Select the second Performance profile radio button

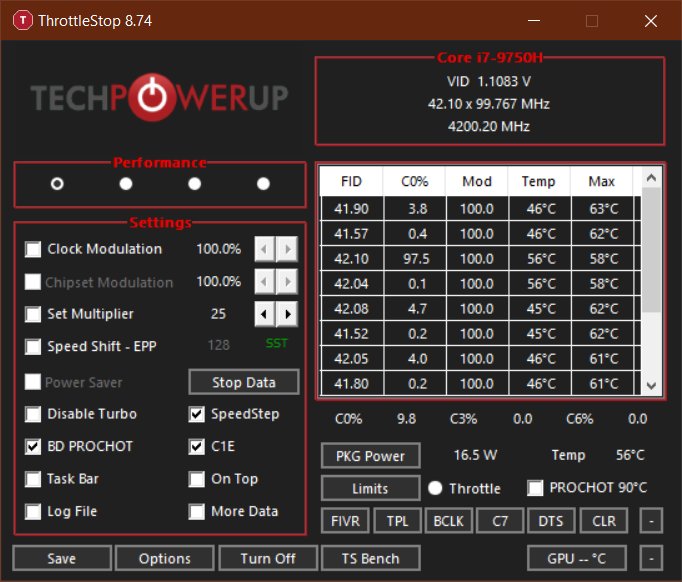click(x=126, y=184)
